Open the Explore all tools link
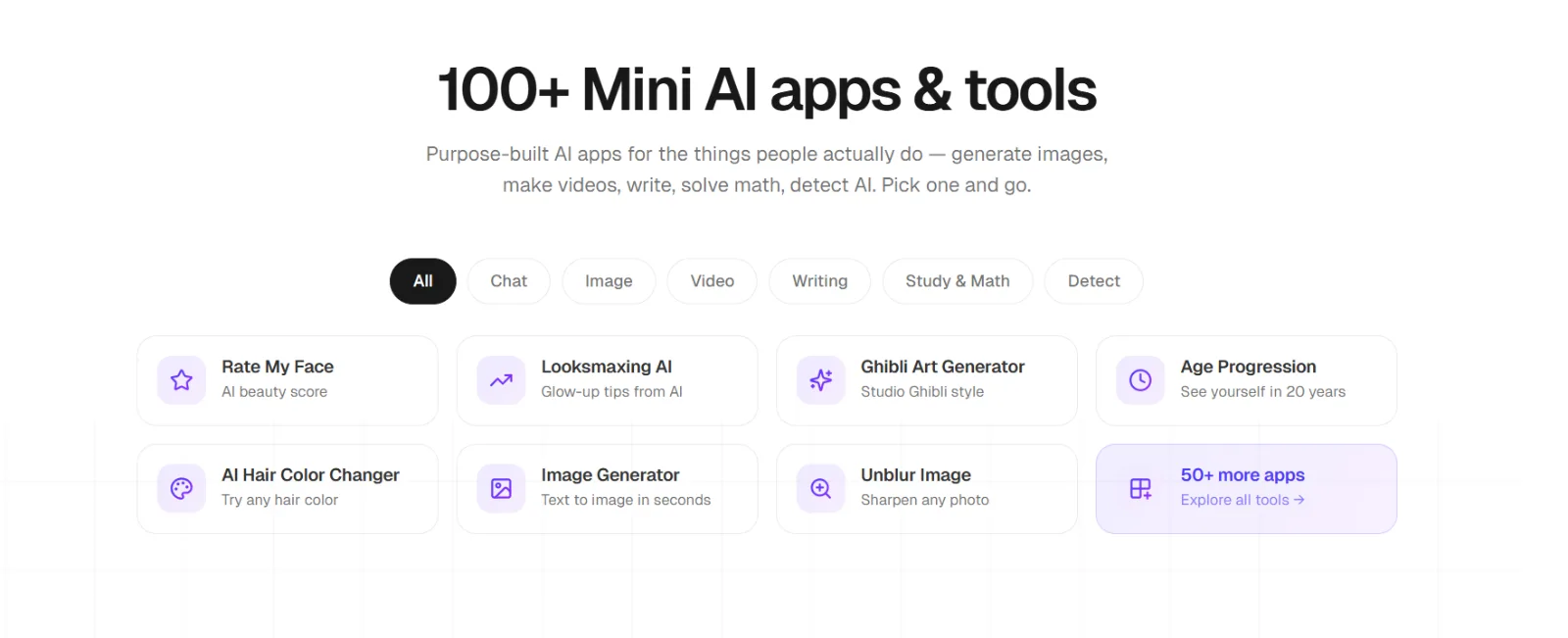This screenshot has width=1568, height=638. 1243,500
